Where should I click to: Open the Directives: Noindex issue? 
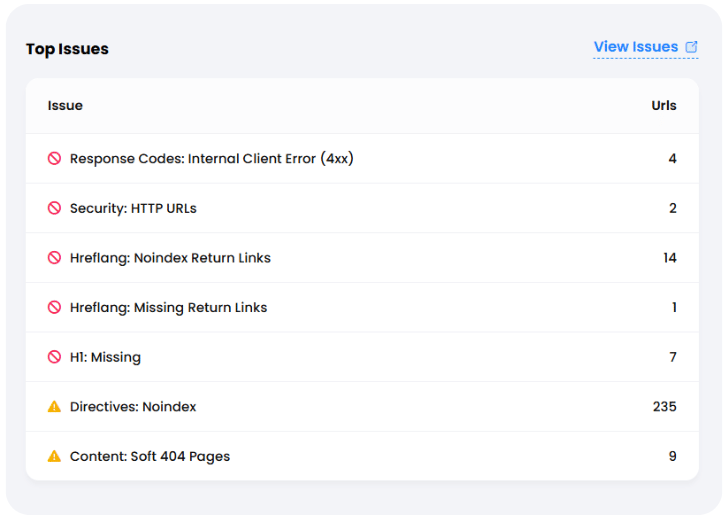pos(133,407)
